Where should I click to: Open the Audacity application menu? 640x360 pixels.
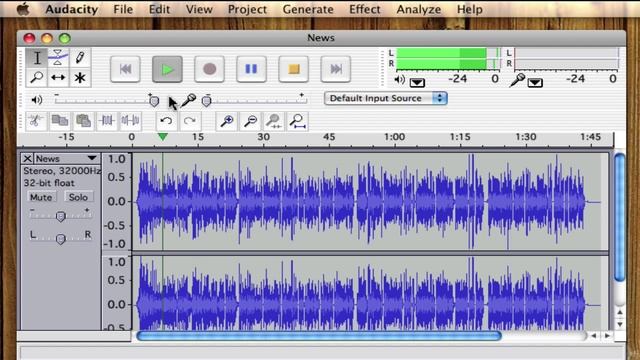tap(71, 9)
